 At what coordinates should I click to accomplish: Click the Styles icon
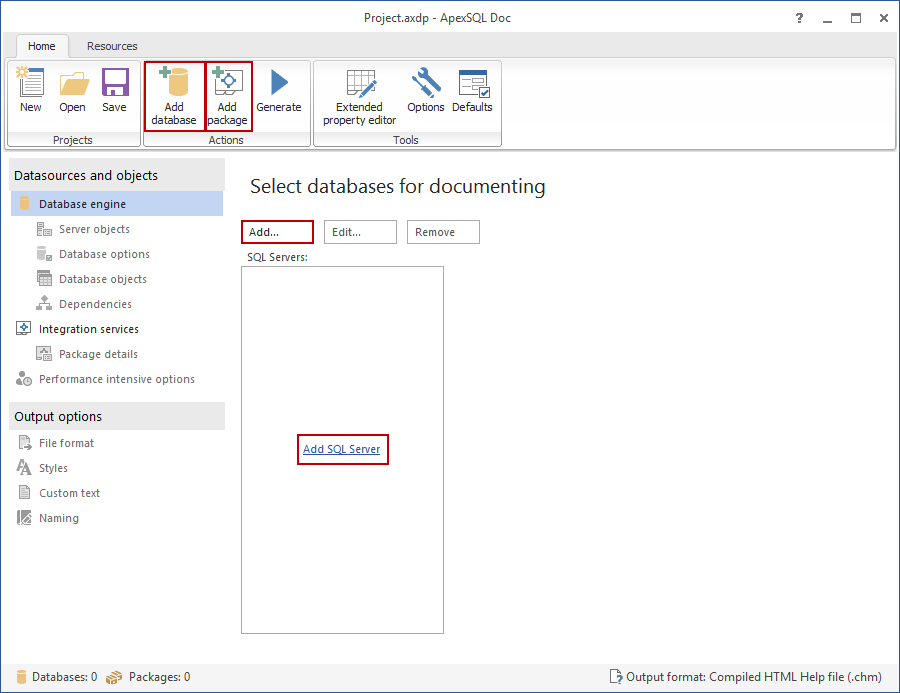(x=24, y=467)
